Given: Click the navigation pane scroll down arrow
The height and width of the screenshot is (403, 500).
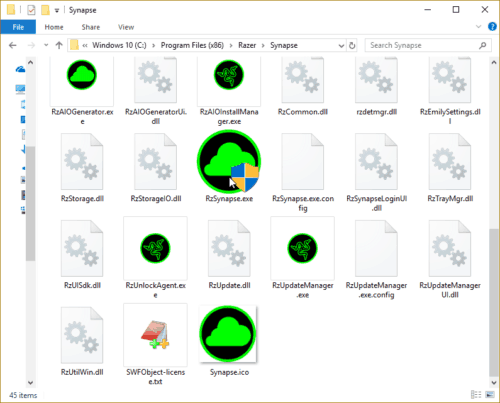Looking at the screenshot, I should (30, 382).
